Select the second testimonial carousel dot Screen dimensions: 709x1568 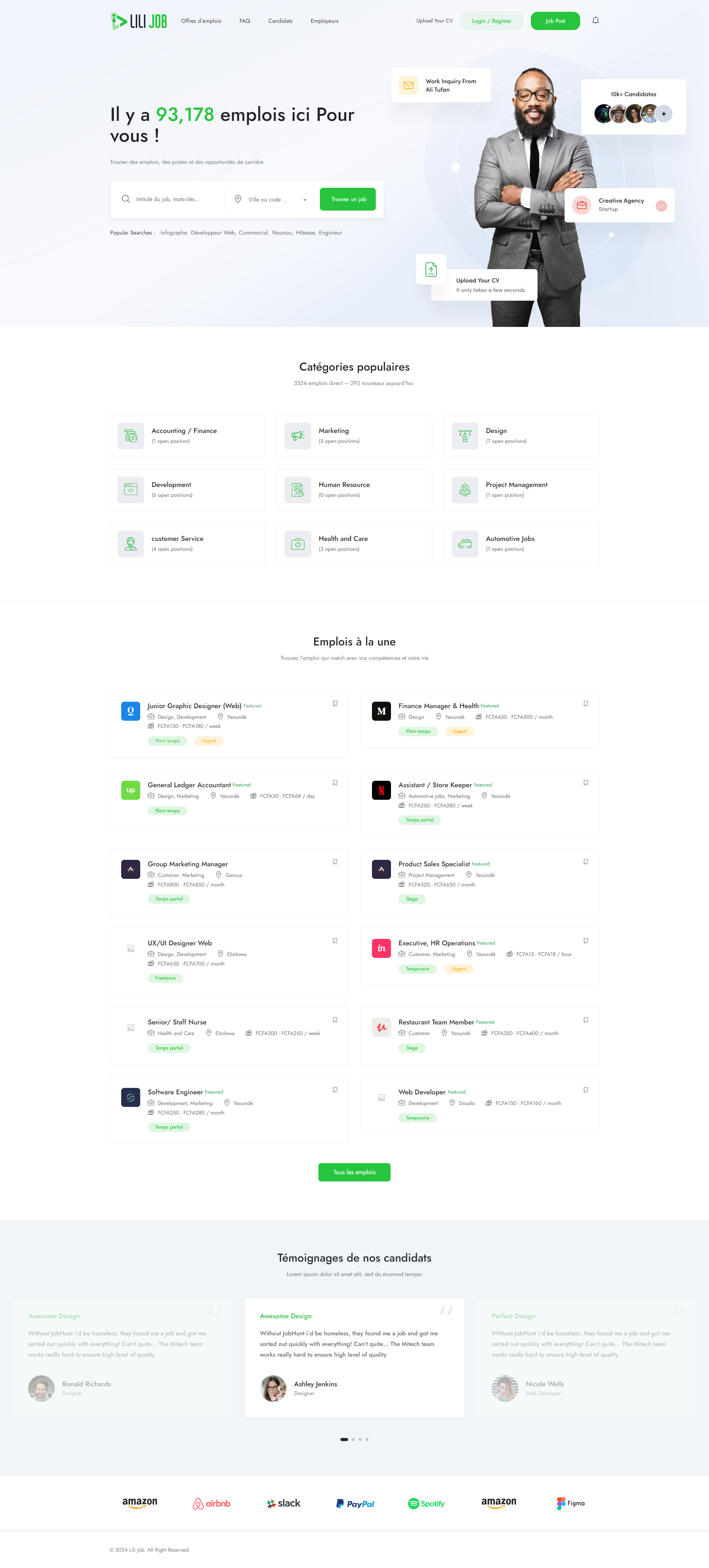(x=353, y=1440)
